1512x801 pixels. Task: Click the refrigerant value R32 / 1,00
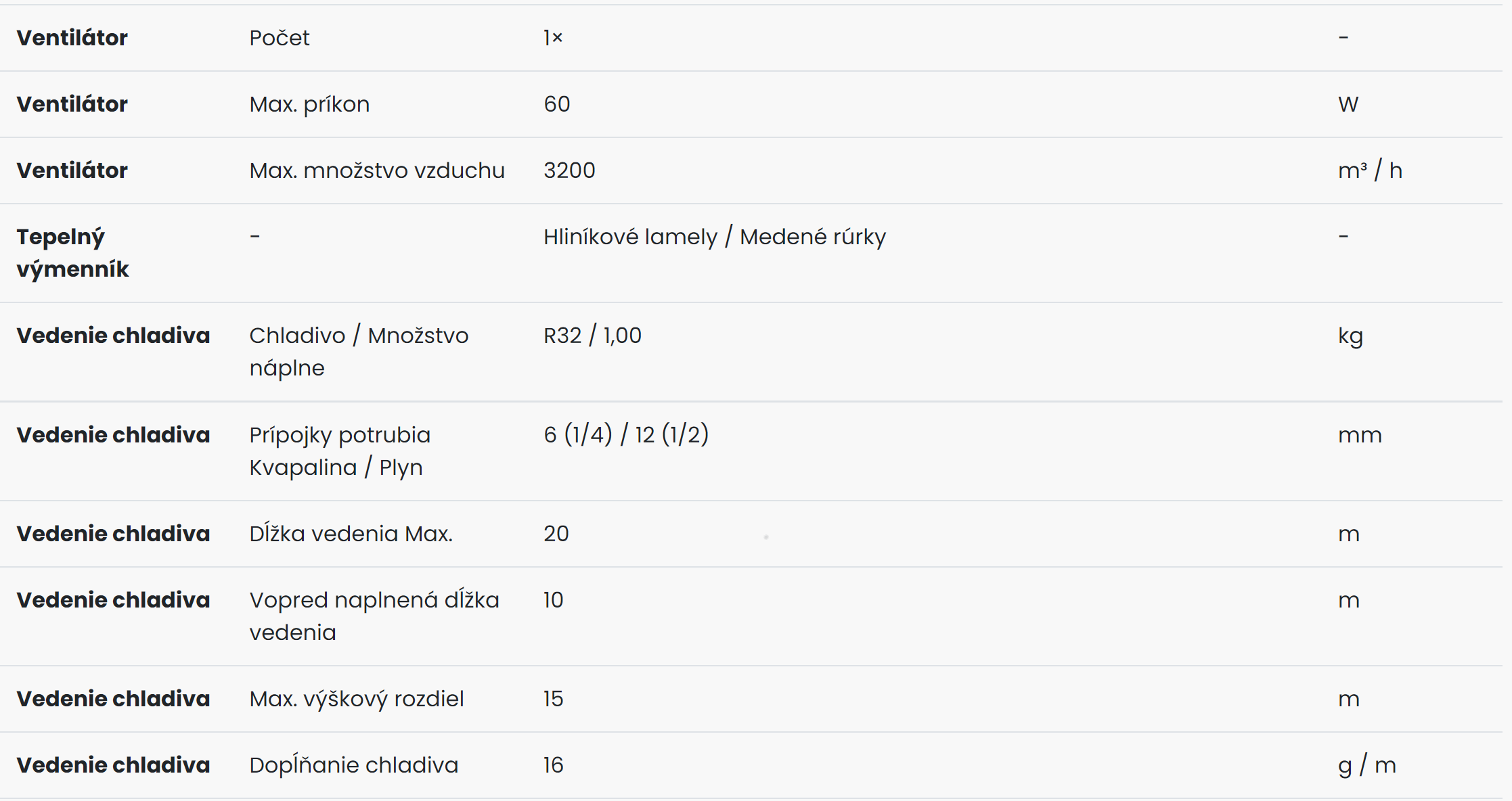pyautogui.click(x=592, y=336)
